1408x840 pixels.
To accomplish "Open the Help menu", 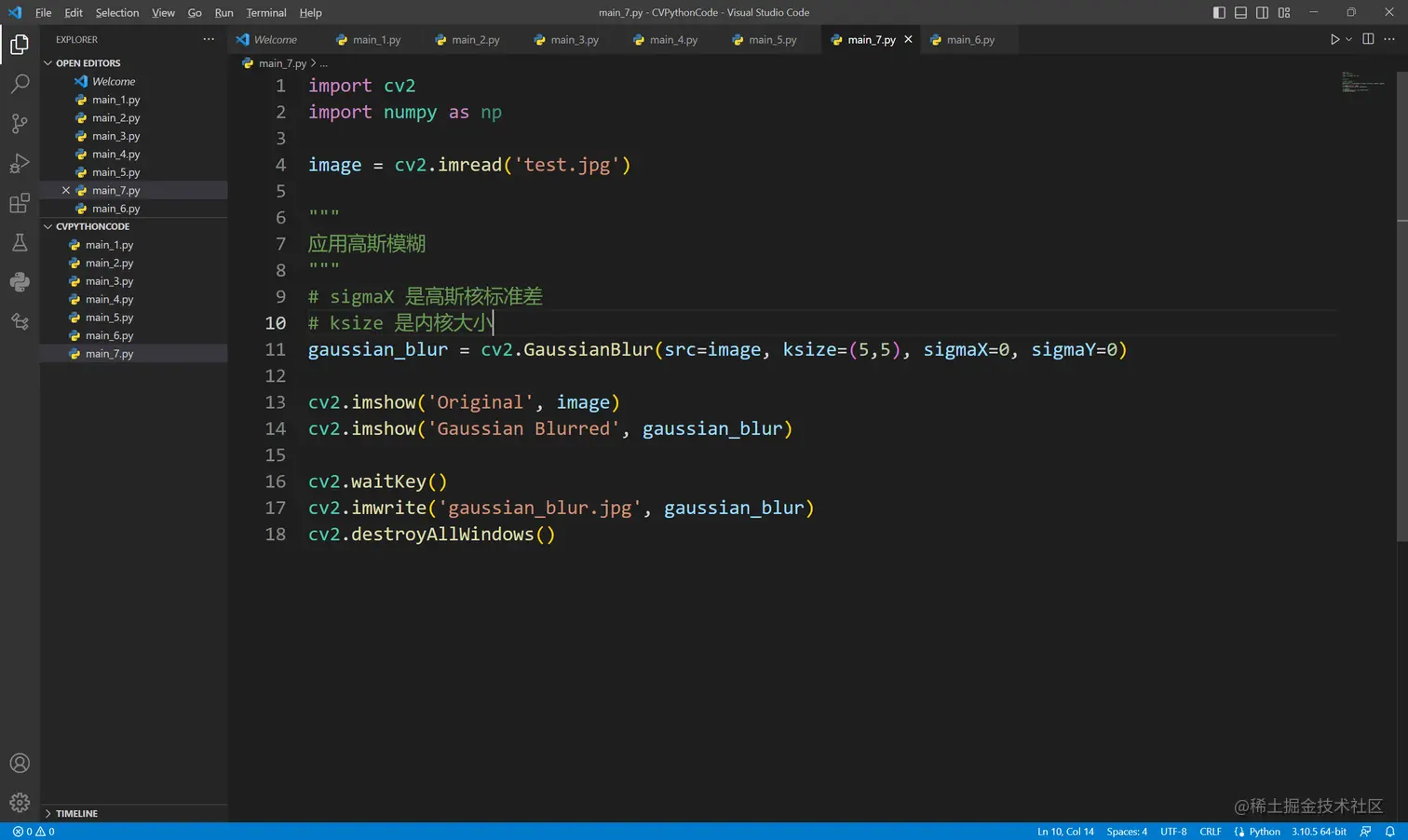I will (x=310, y=12).
